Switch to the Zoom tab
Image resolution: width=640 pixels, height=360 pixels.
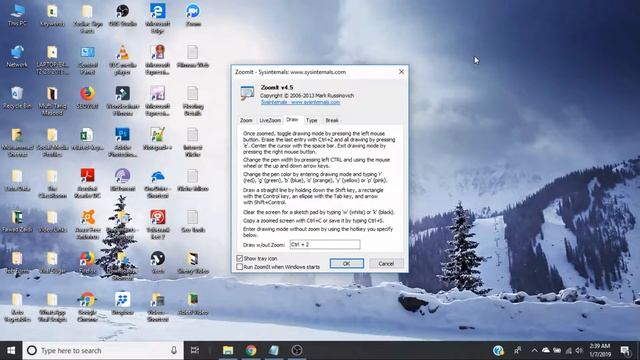click(246, 120)
